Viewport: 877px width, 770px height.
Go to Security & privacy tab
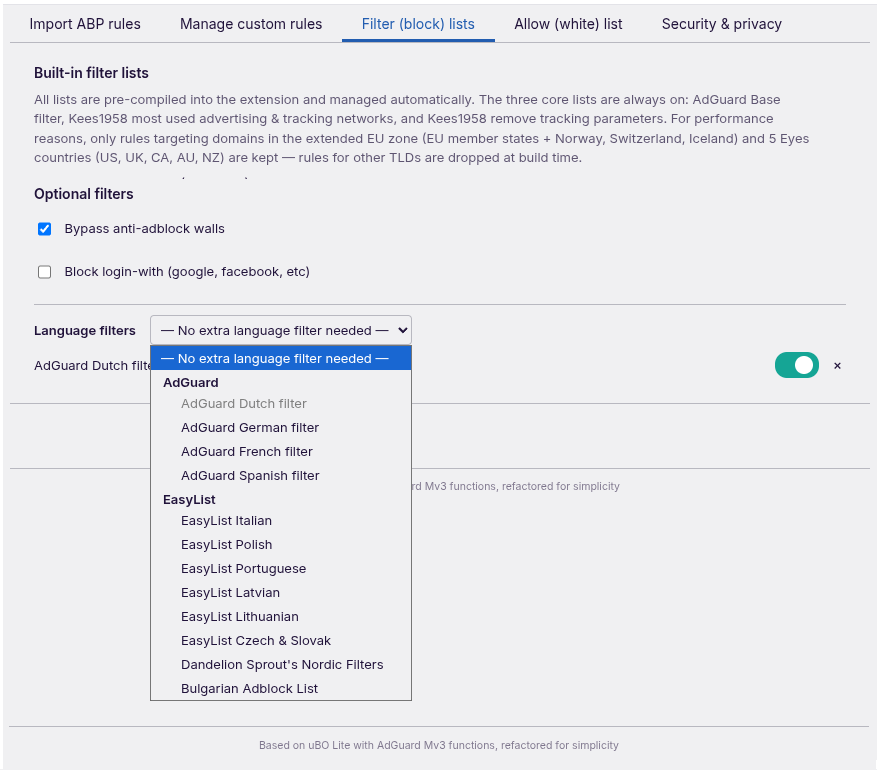pos(722,24)
